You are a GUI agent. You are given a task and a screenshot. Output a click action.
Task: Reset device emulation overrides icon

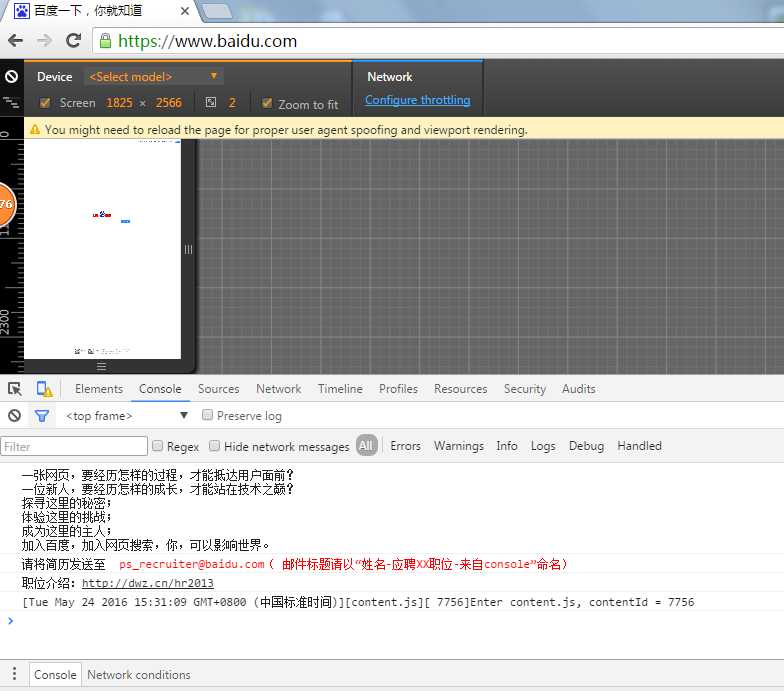12,76
